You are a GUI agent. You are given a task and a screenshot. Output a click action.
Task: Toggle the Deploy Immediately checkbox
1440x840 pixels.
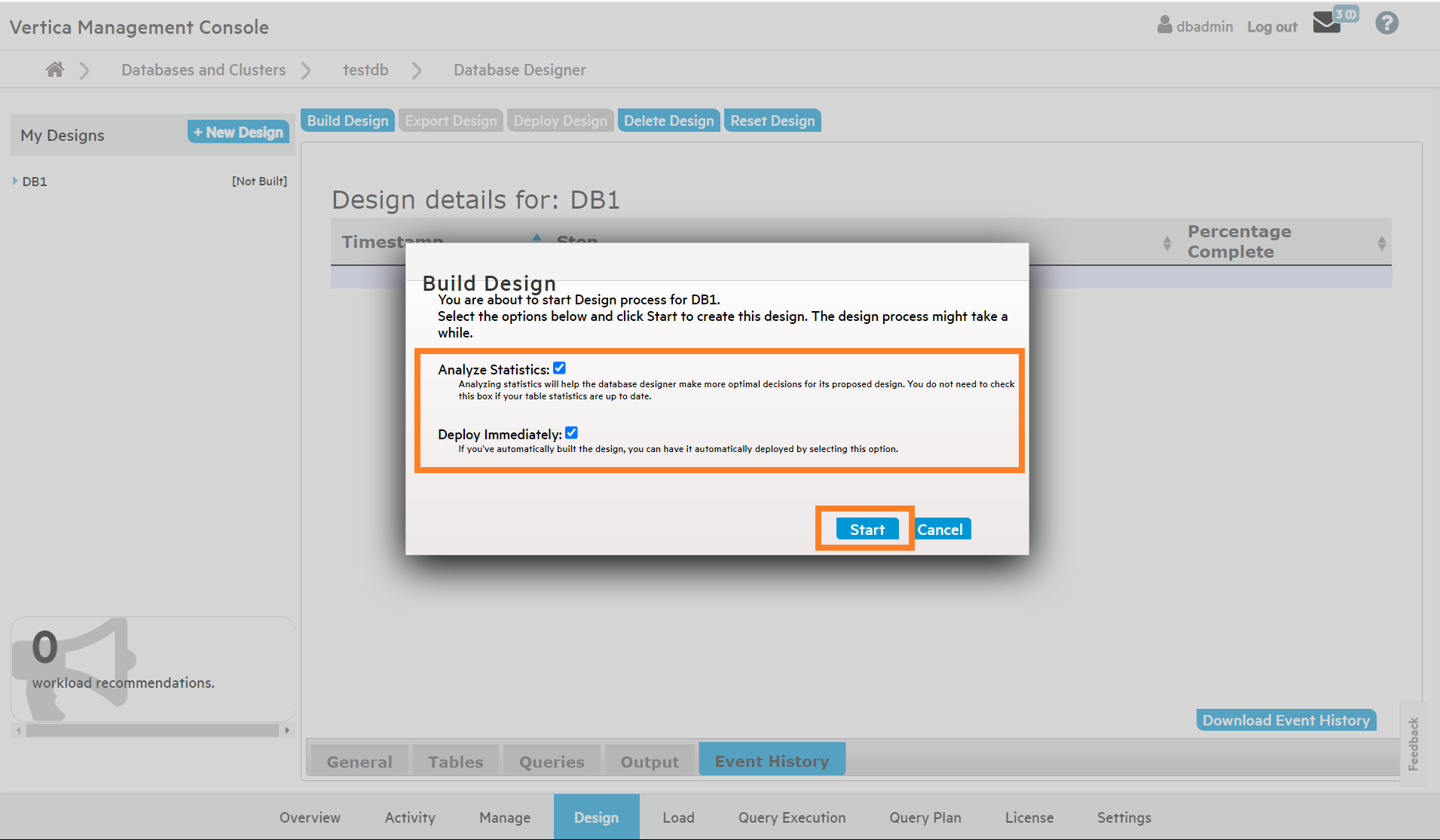point(571,433)
